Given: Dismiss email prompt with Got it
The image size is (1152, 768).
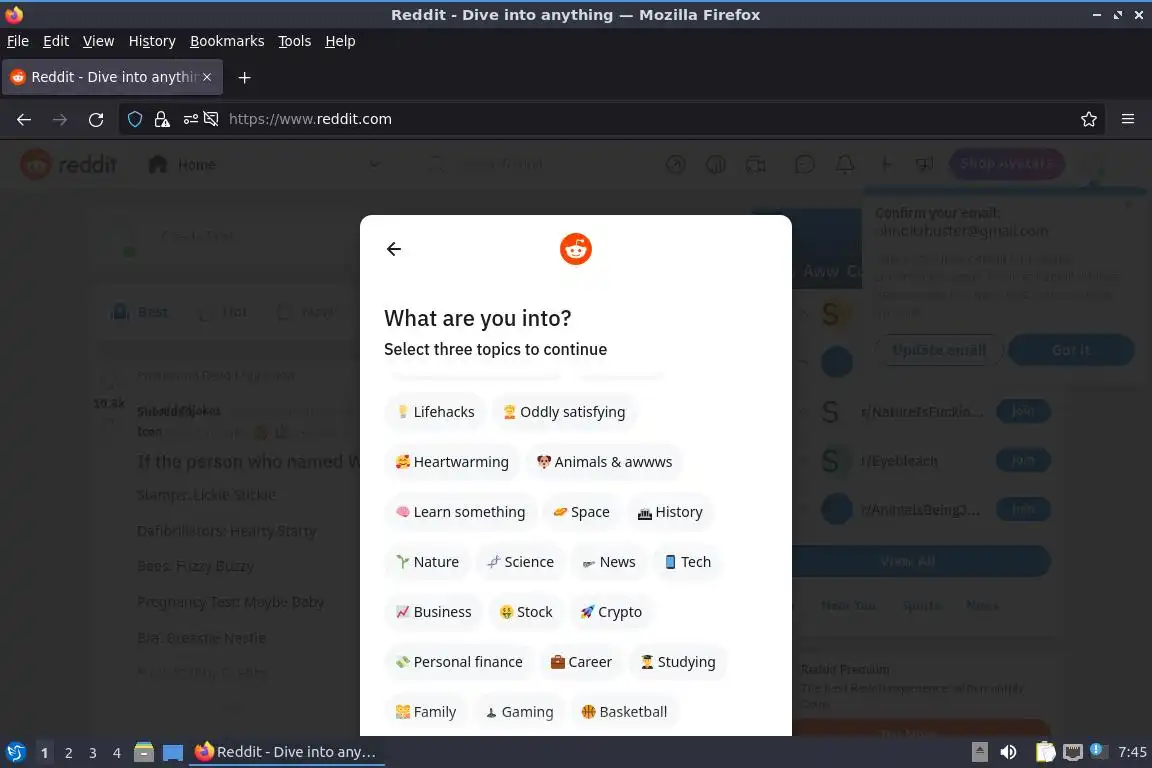Looking at the screenshot, I should click(1071, 351).
